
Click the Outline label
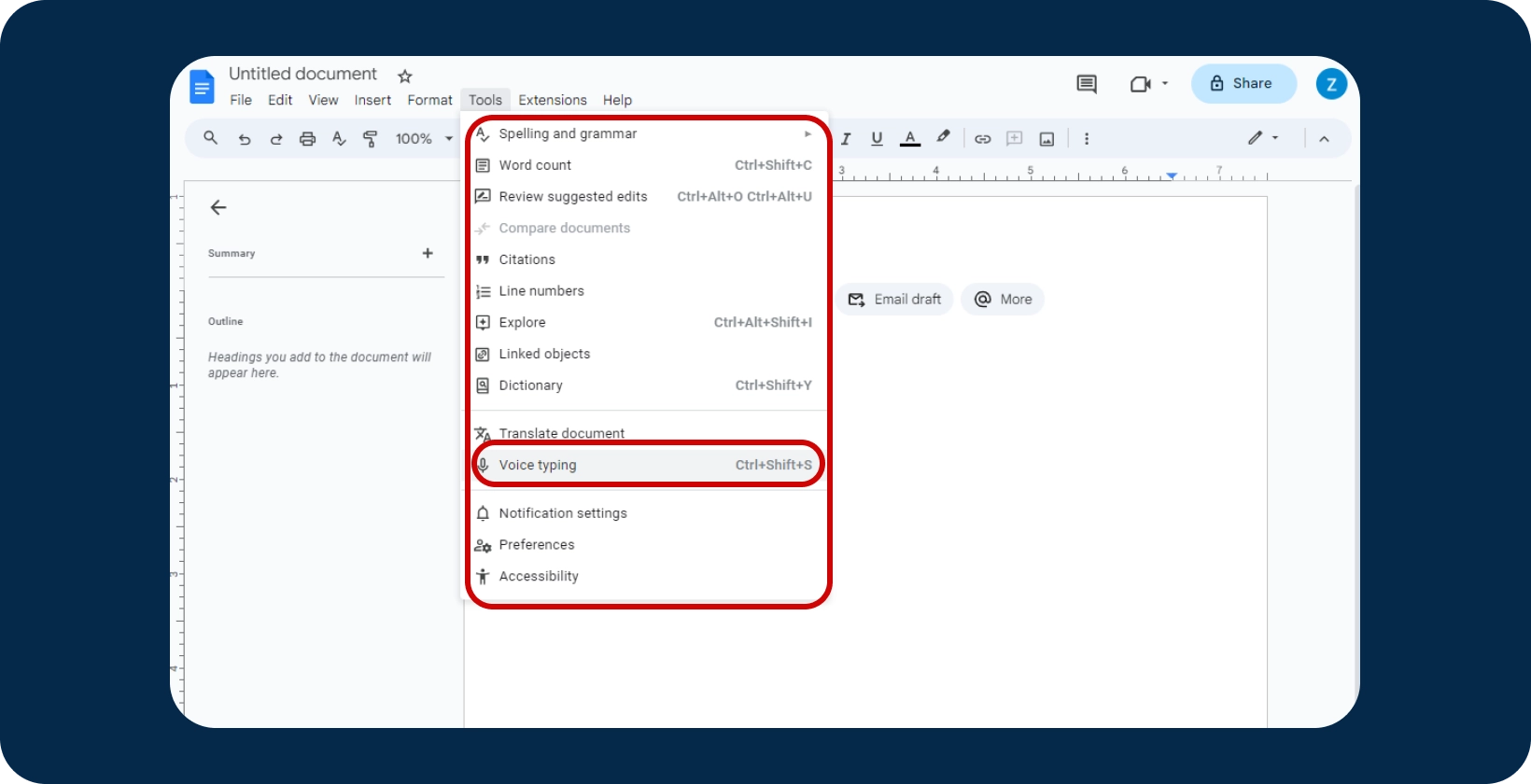[x=226, y=321]
